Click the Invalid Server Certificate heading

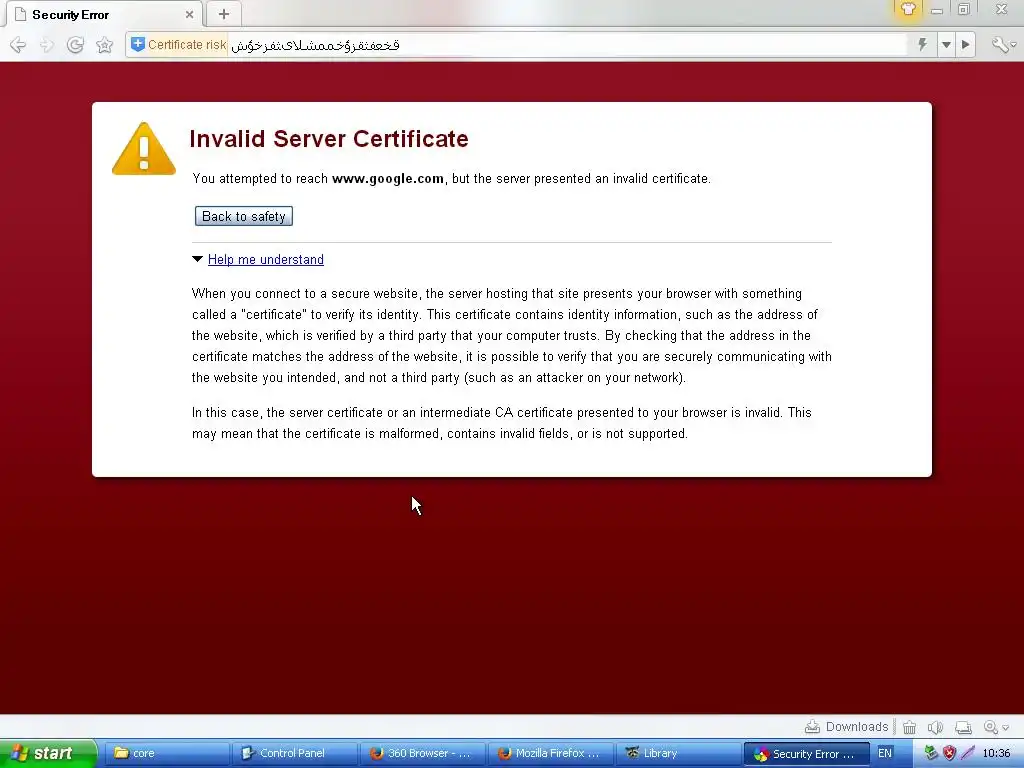coord(329,138)
